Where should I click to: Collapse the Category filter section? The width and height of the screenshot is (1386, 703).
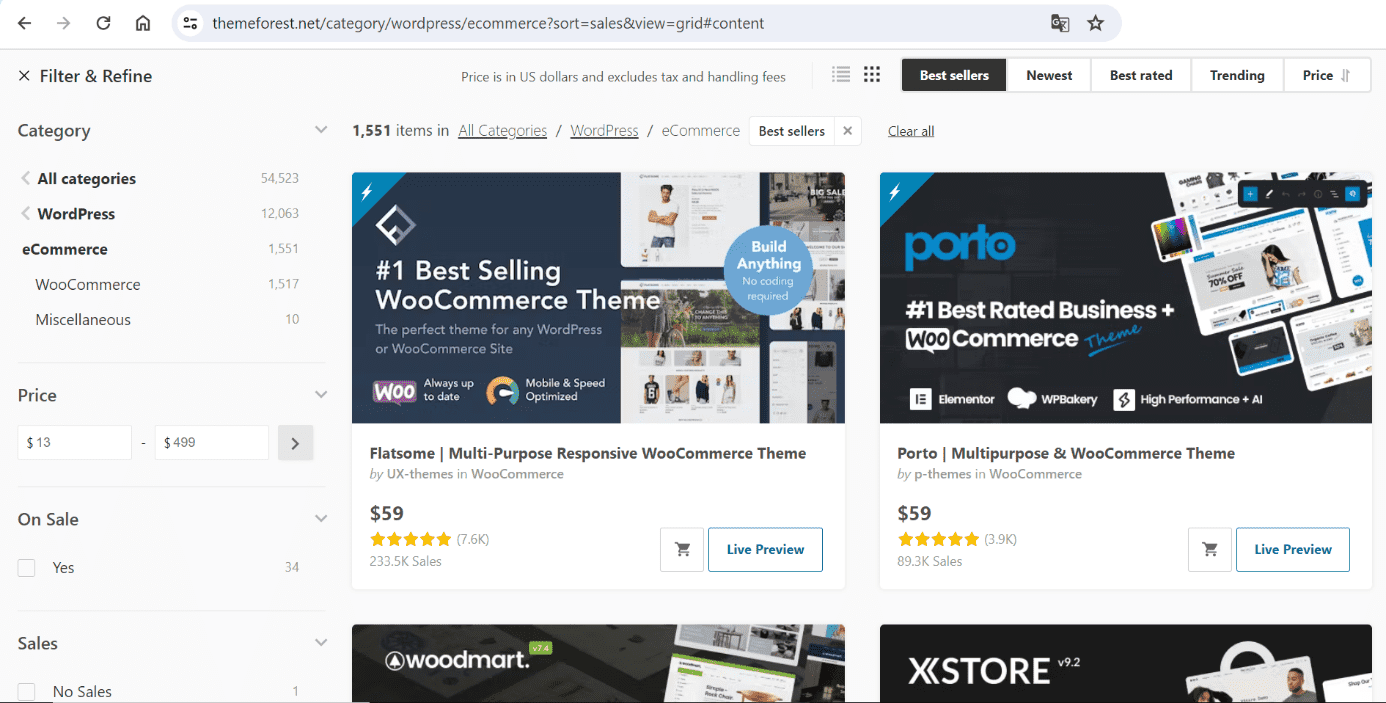pyautogui.click(x=321, y=130)
